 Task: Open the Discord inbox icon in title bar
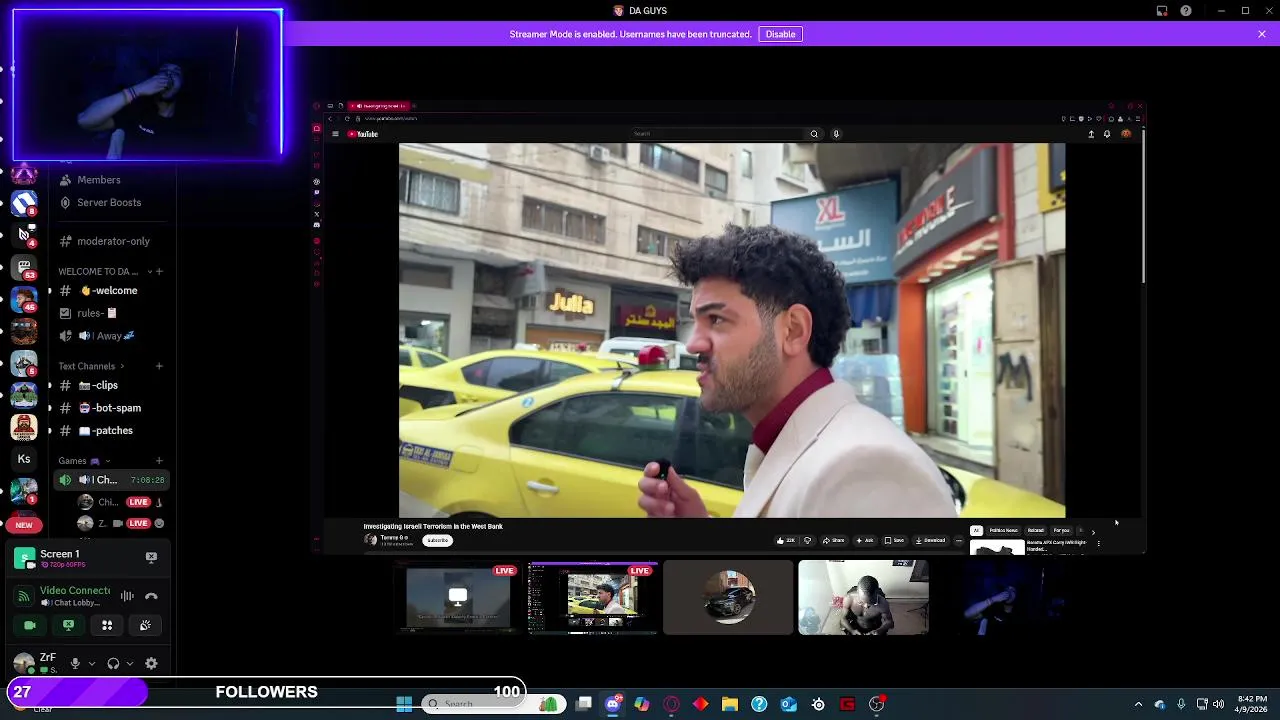click(1162, 11)
